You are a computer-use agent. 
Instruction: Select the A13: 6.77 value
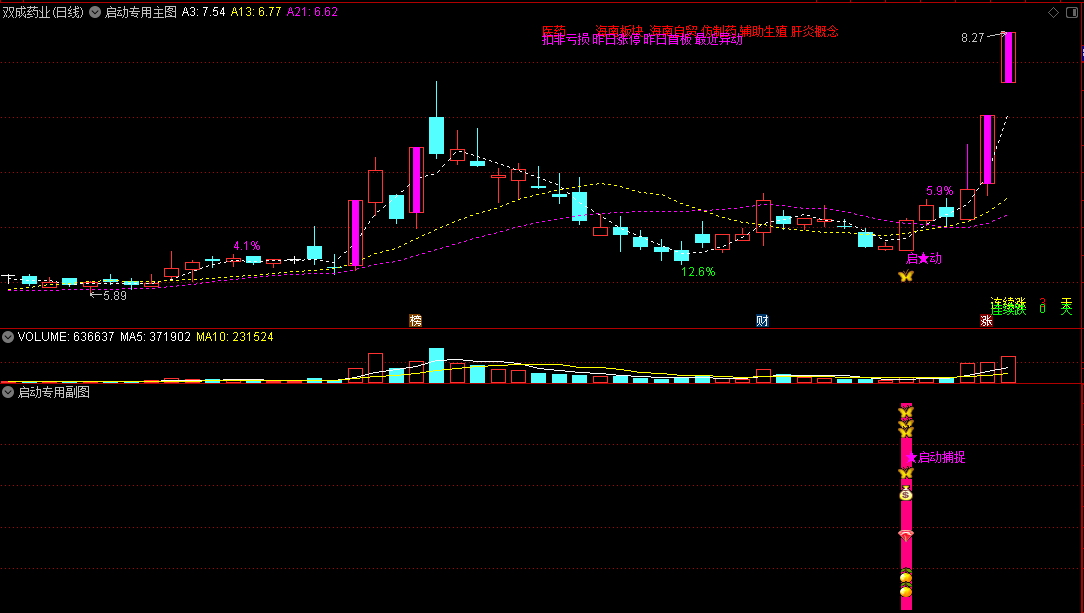pyautogui.click(x=256, y=12)
